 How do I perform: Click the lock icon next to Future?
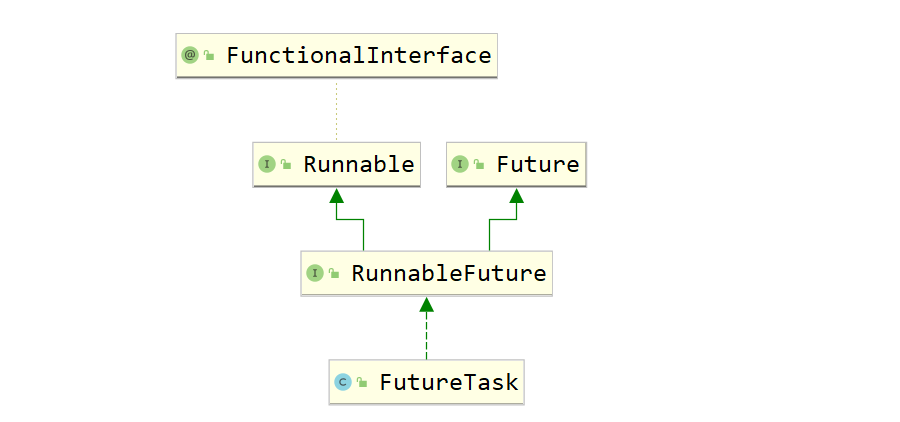point(480,165)
